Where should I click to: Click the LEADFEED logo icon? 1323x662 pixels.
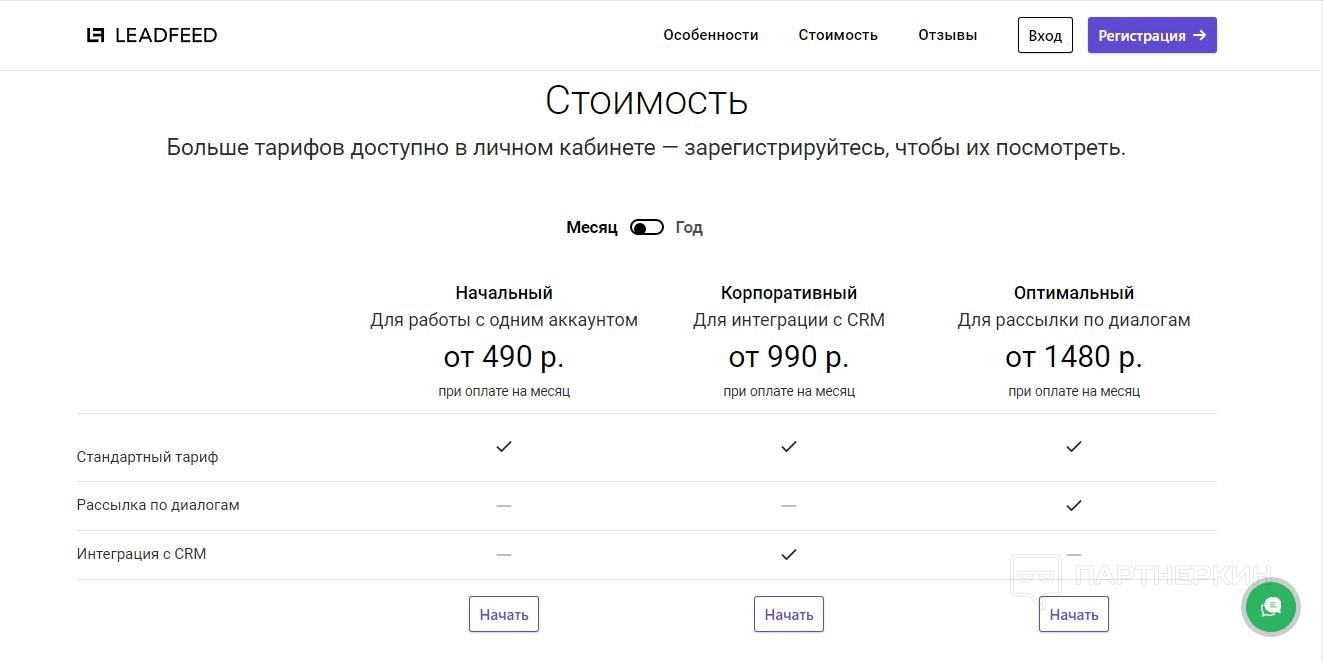tap(95, 35)
